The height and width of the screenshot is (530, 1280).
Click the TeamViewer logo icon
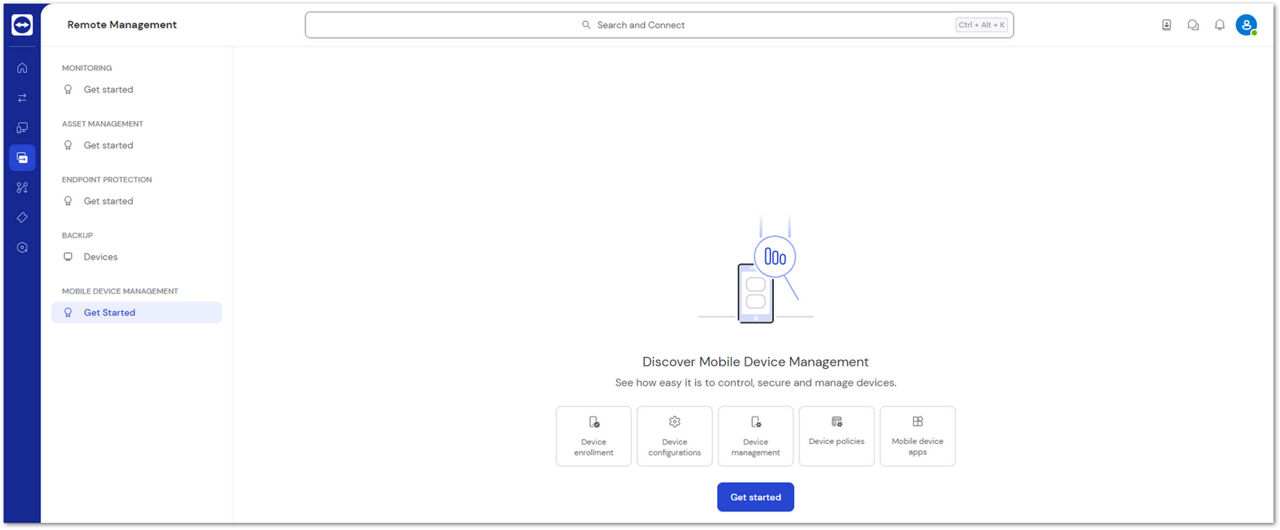pyautogui.click(x=22, y=25)
